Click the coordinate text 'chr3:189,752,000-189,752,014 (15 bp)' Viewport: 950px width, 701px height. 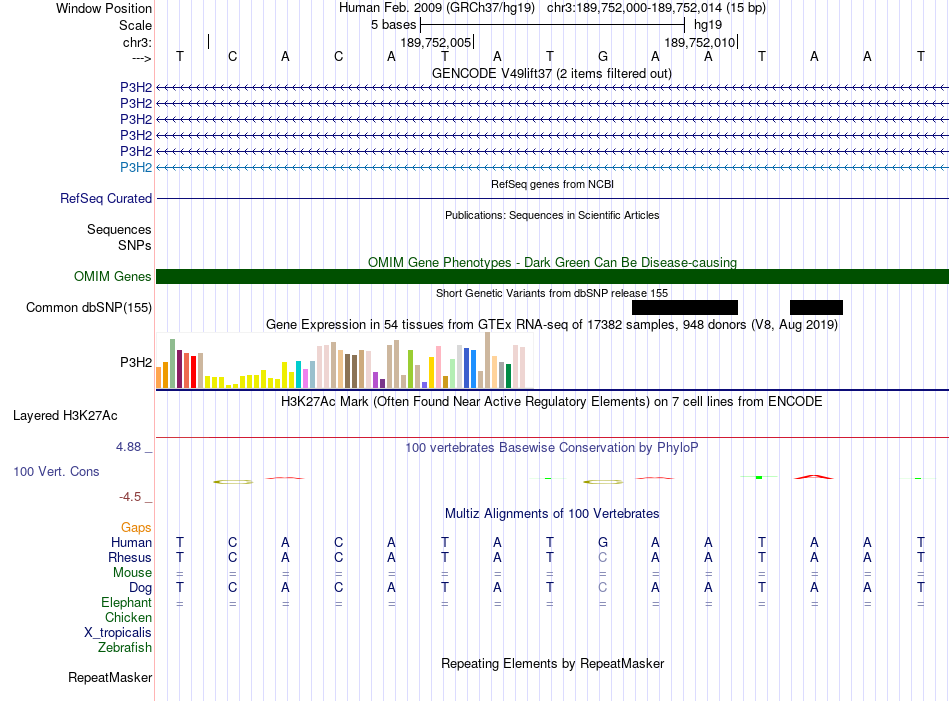point(656,8)
